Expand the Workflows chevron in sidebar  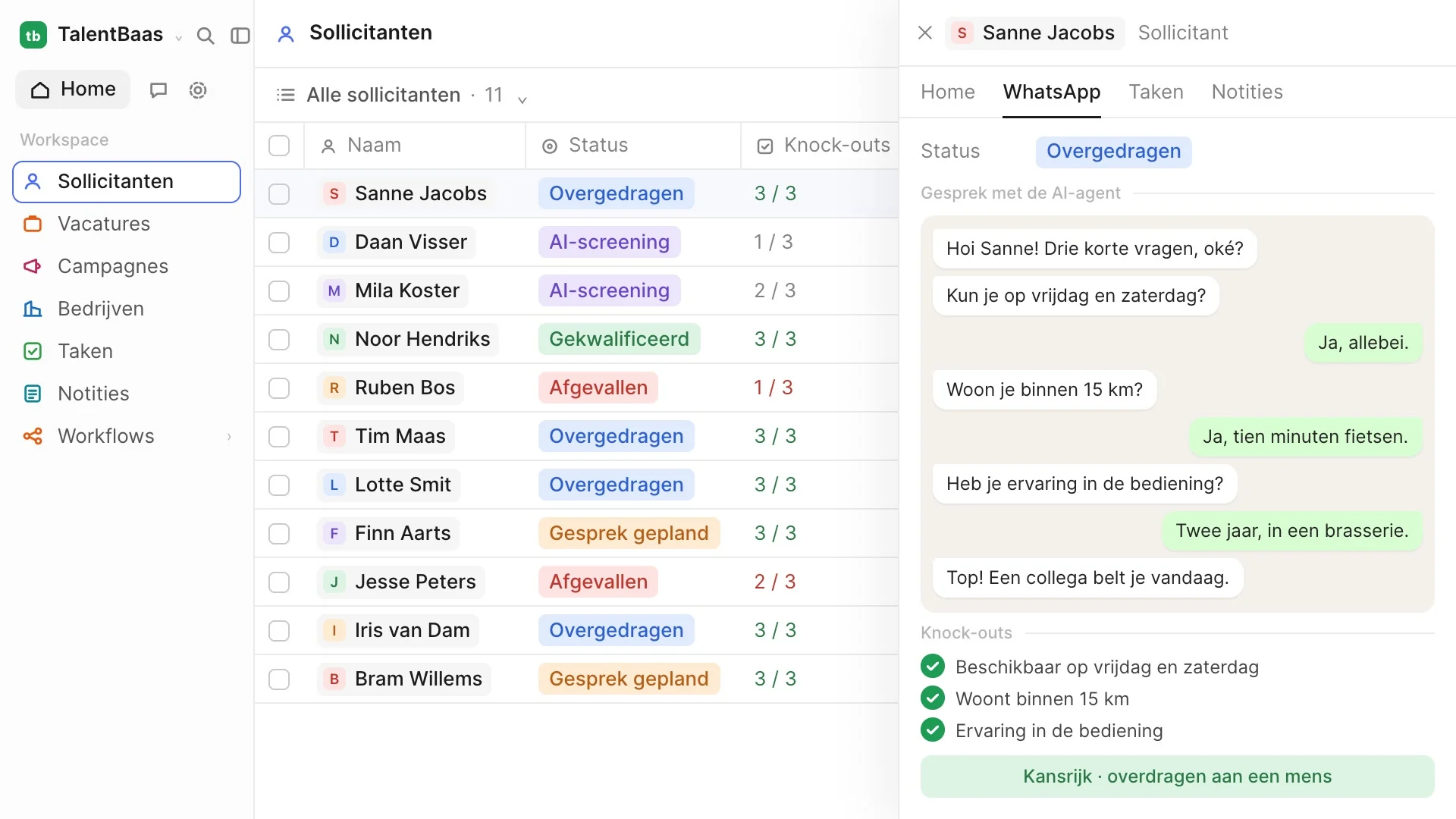(229, 436)
